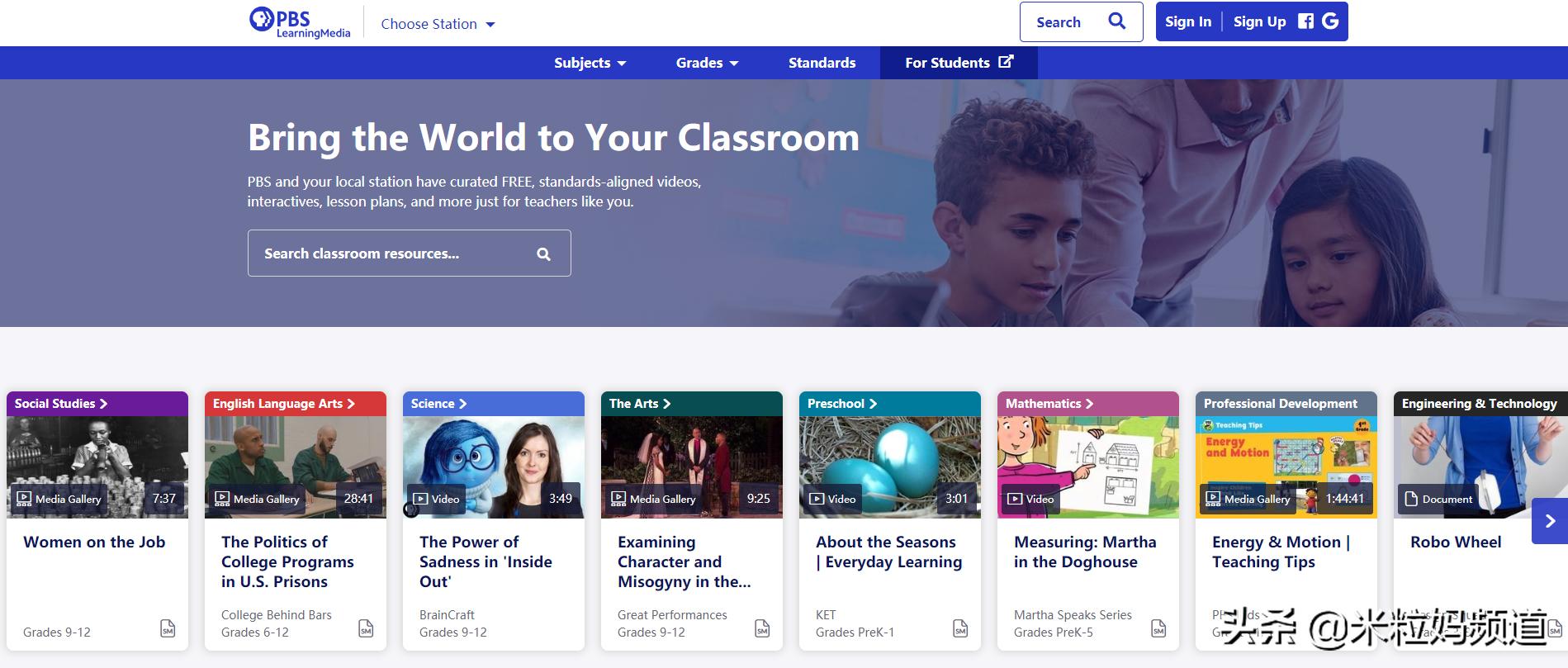
Task: Open the blue eggs Seasons thumbnail
Action: (x=890, y=467)
